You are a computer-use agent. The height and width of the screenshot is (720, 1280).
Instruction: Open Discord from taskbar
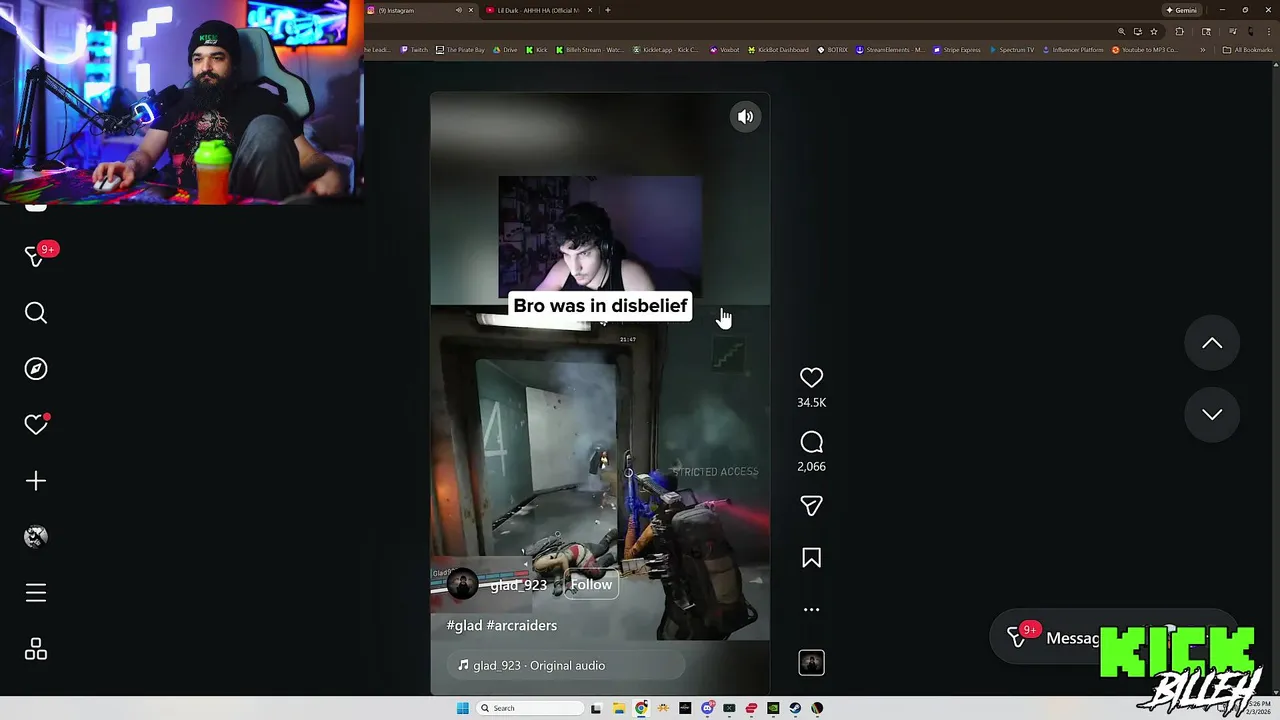pyautogui.click(x=707, y=708)
